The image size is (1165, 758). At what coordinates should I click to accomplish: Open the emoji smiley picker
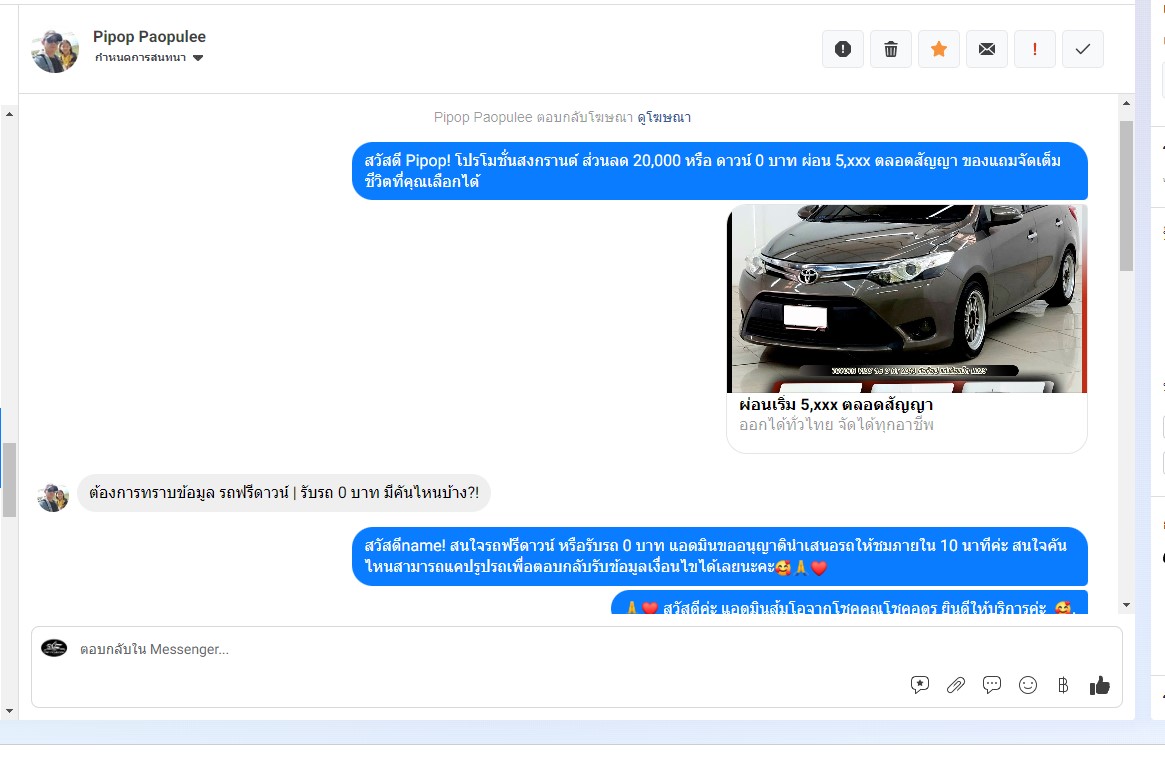click(x=1028, y=685)
